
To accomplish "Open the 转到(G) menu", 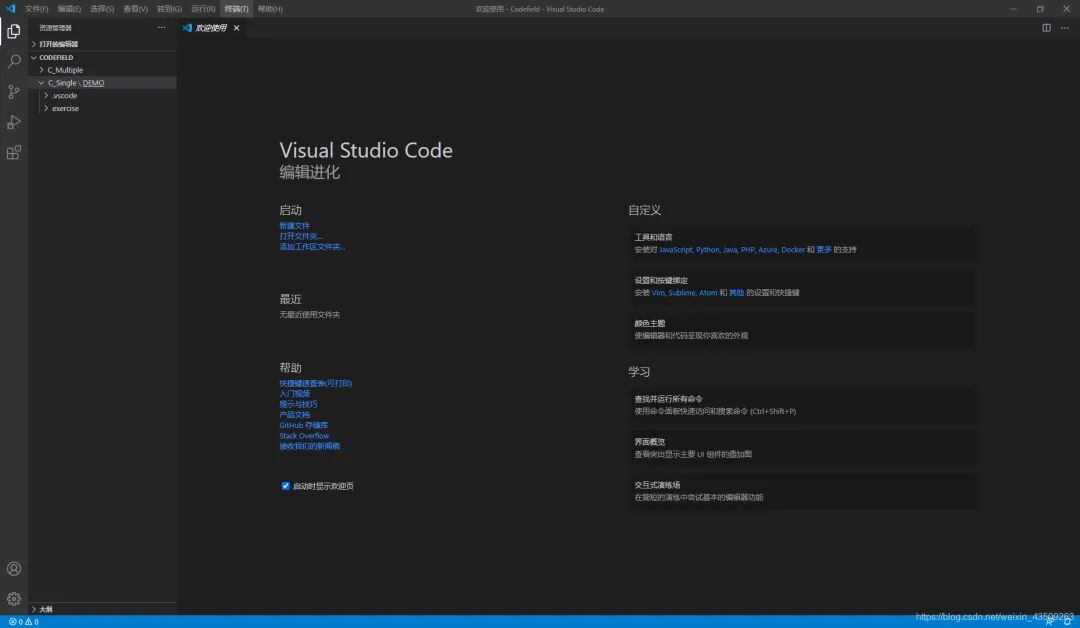I will tap(169, 9).
